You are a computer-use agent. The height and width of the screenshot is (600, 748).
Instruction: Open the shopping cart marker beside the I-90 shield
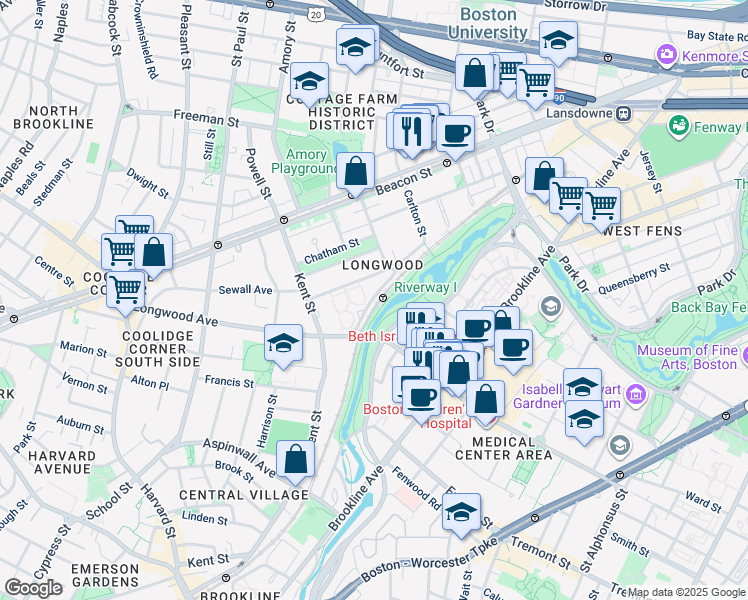click(535, 84)
